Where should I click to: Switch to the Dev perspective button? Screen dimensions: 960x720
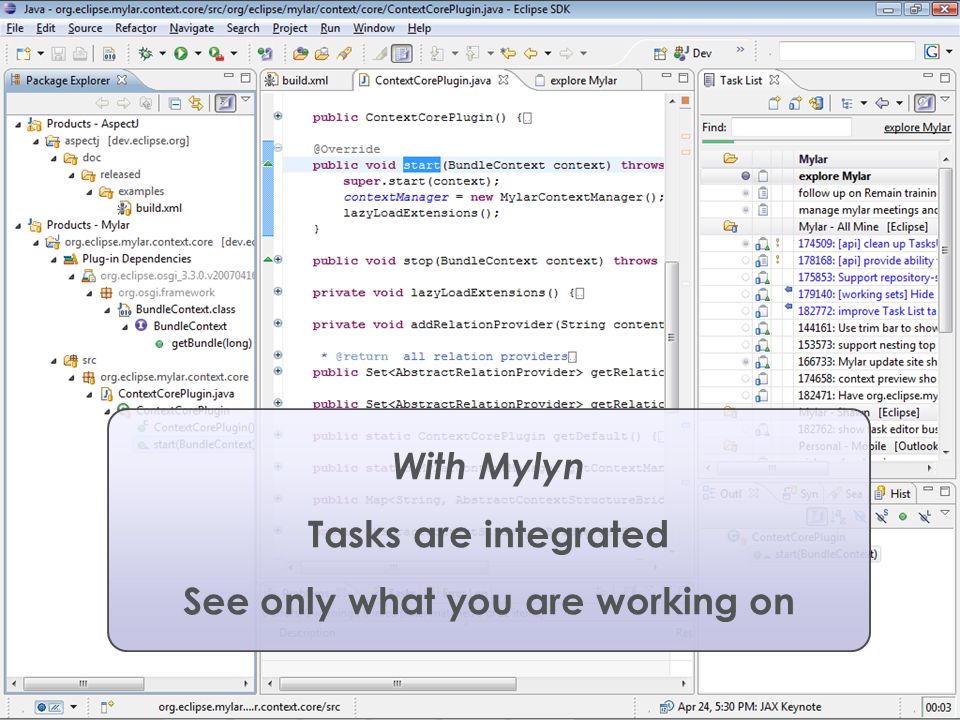click(x=693, y=54)
